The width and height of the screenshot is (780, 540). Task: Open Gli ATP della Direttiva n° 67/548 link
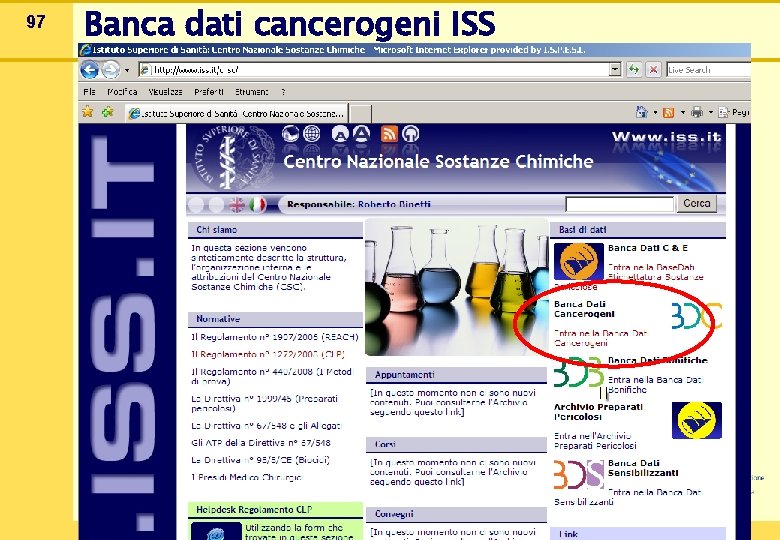(261, 443)
